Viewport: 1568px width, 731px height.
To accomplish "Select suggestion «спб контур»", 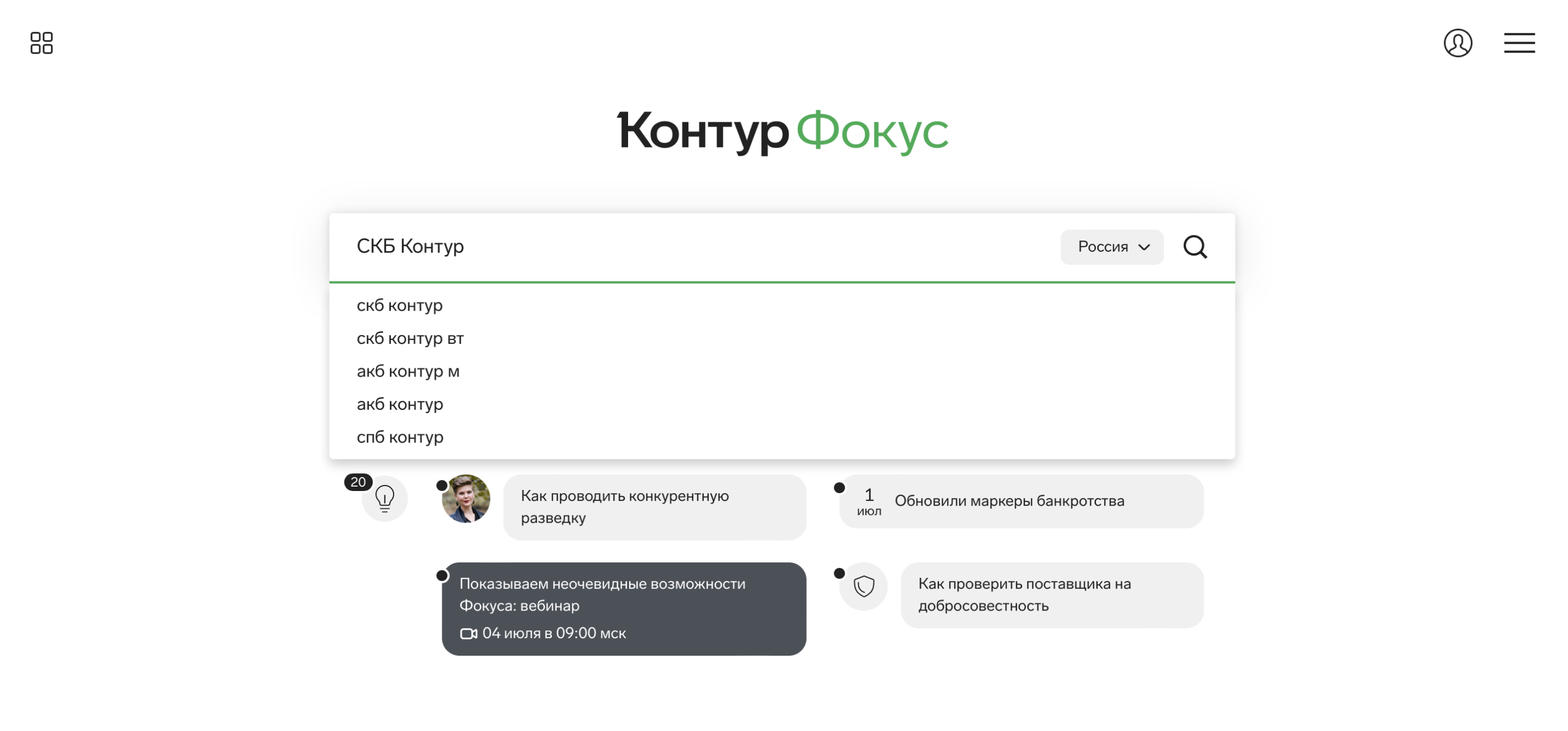I will [782, 437].
